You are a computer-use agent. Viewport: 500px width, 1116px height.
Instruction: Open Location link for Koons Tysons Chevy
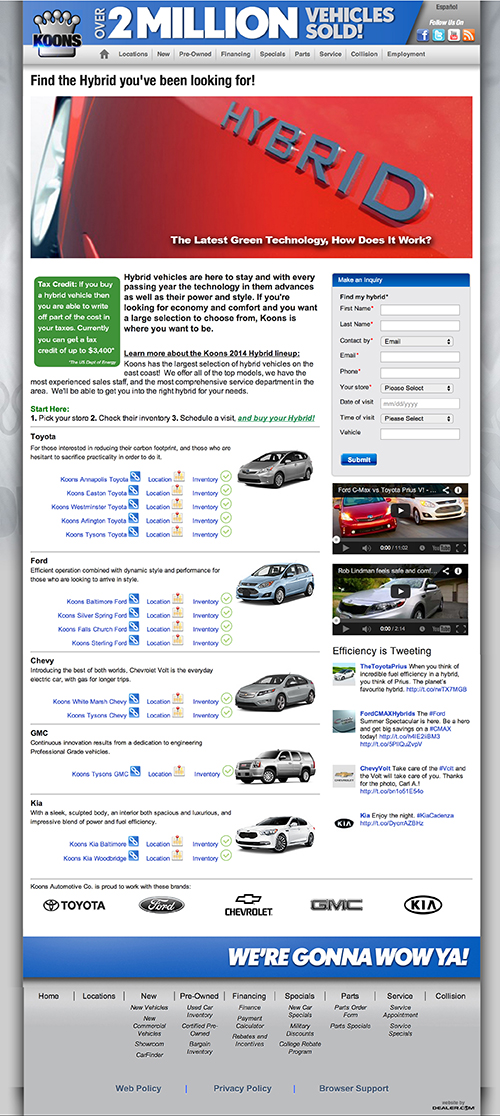click(x=158, y=715)
